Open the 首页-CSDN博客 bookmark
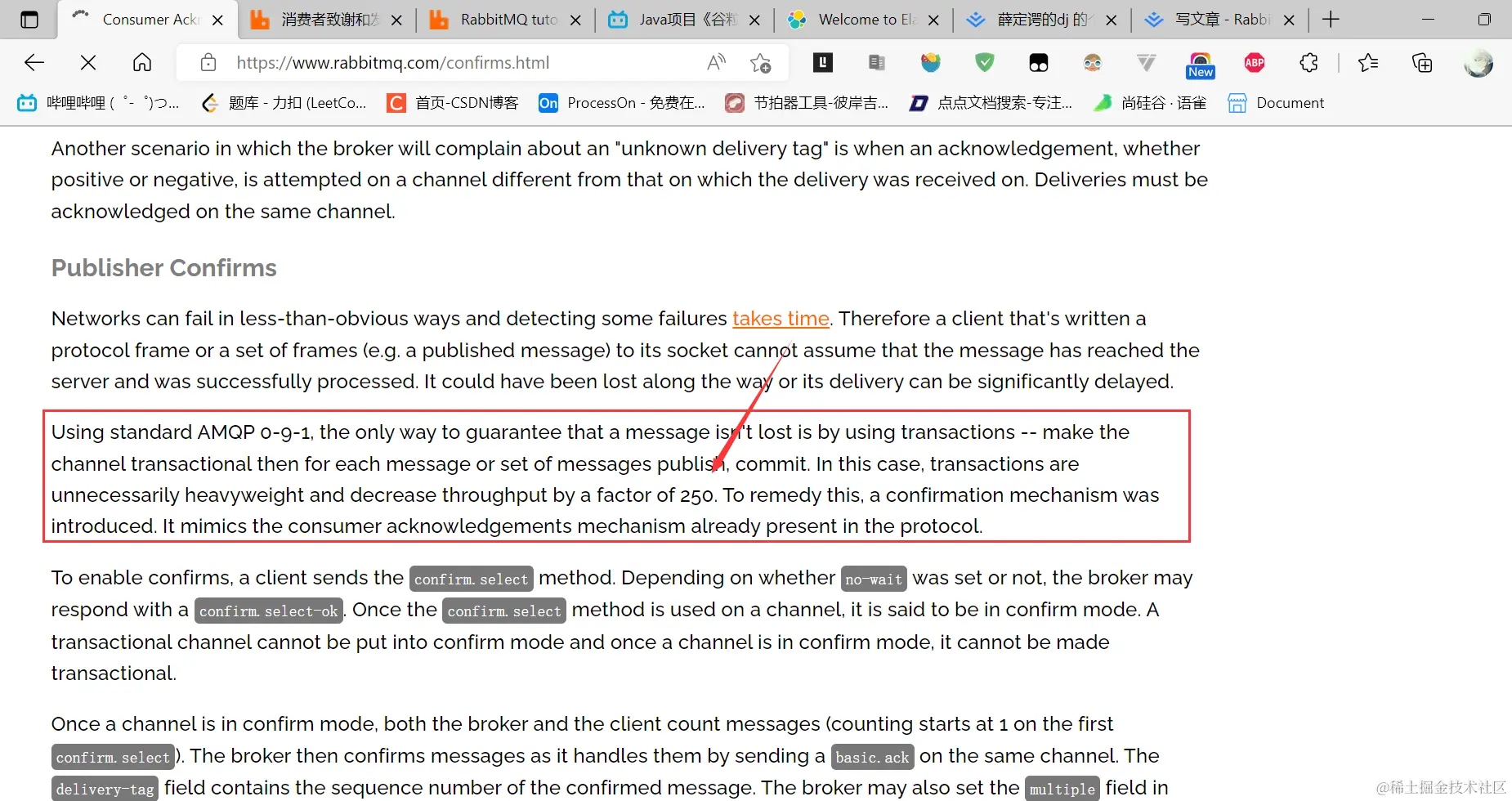Viewport: 1512px width, 801px height. coord(453,103)
